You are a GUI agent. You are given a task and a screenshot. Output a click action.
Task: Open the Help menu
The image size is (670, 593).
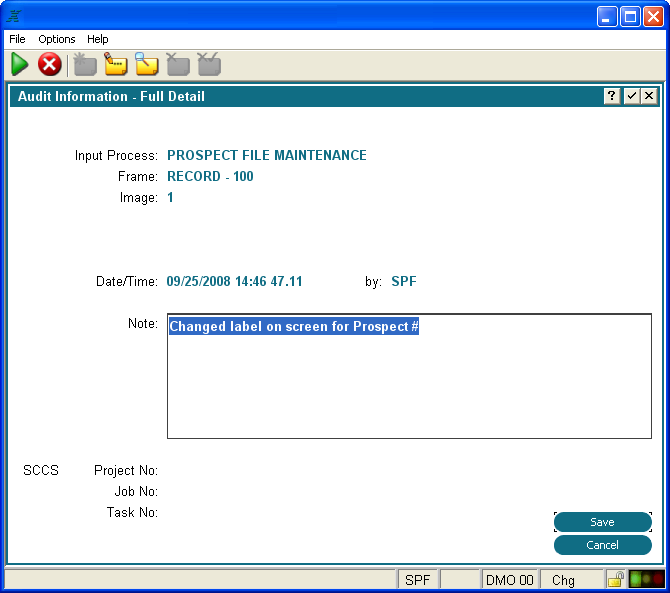point(98,39)
